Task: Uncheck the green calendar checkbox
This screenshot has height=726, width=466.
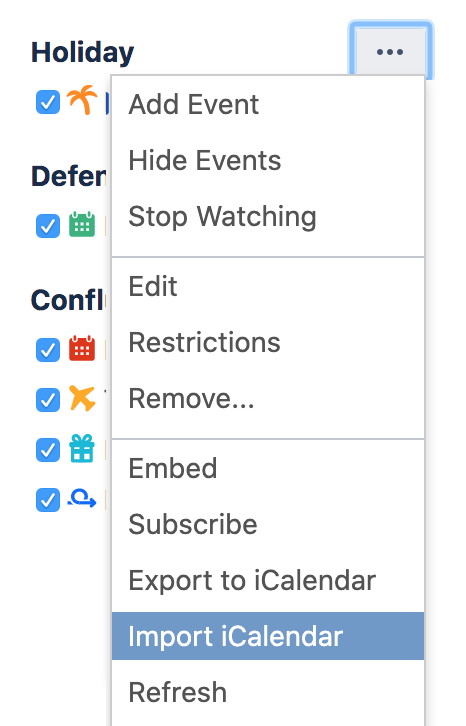Action: coord(48,225)
